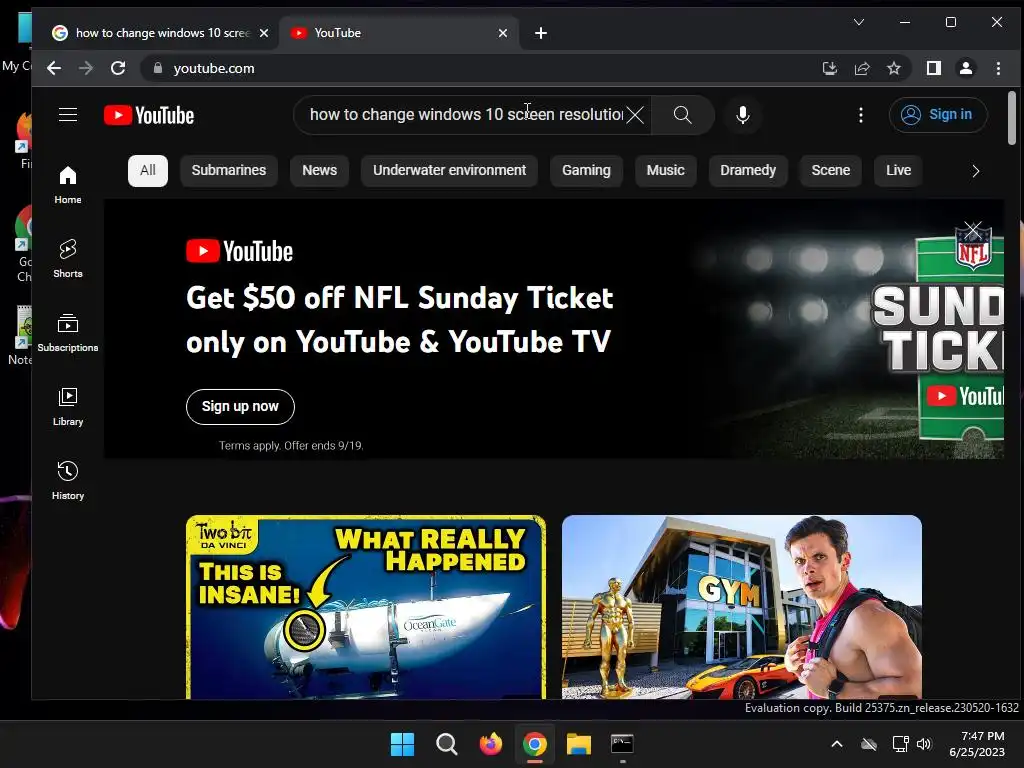Open History from the sidebar
The width and height of the screenshot is (1024, 768).
pyautogui.click(x=68, y=481)
